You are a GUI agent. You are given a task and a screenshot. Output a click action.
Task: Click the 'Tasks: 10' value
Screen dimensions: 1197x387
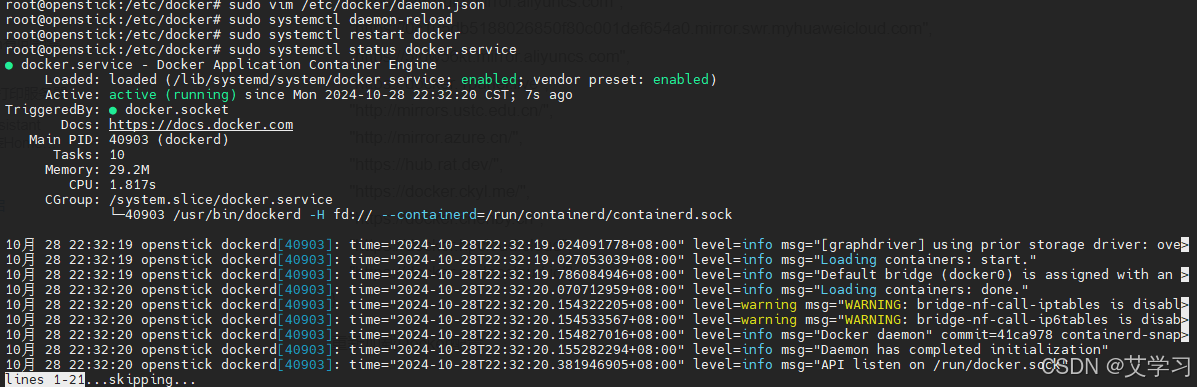(117, 155)
